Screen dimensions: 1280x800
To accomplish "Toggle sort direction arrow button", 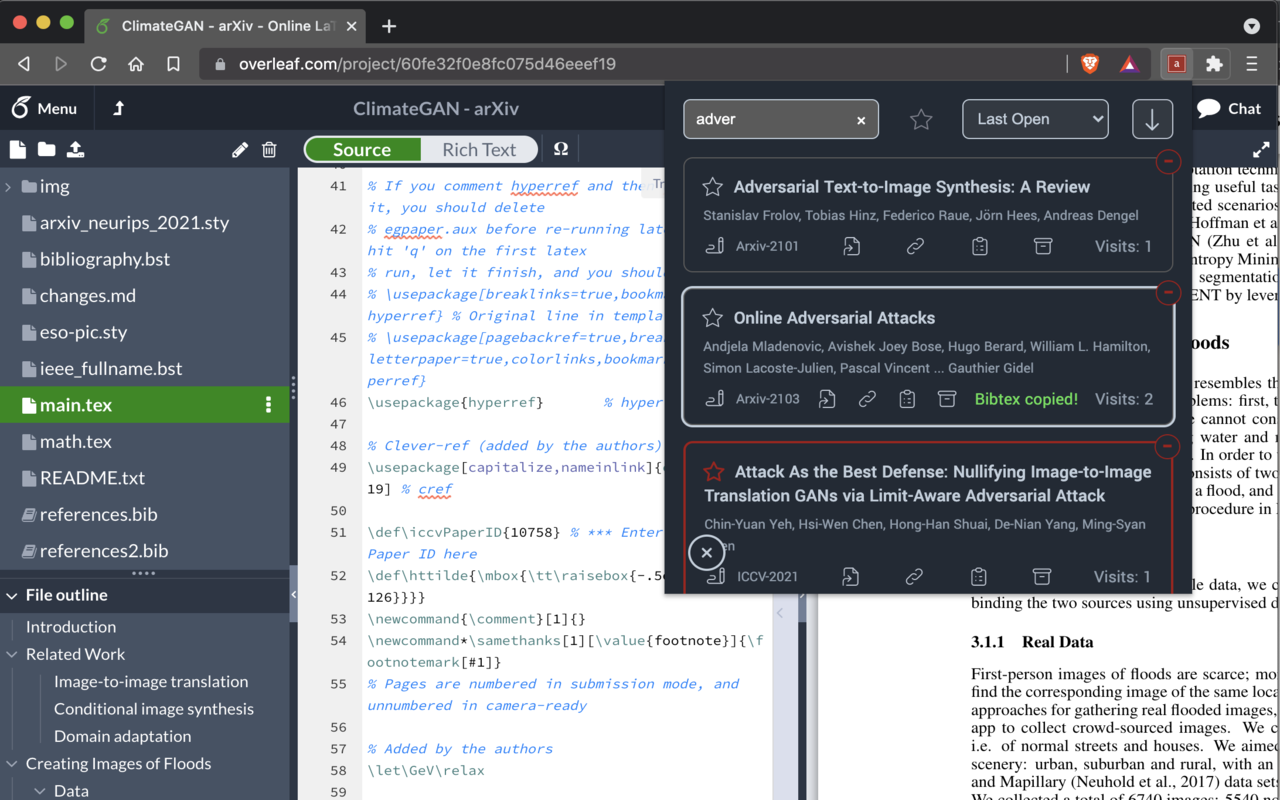I will [x=1152, y=119].
